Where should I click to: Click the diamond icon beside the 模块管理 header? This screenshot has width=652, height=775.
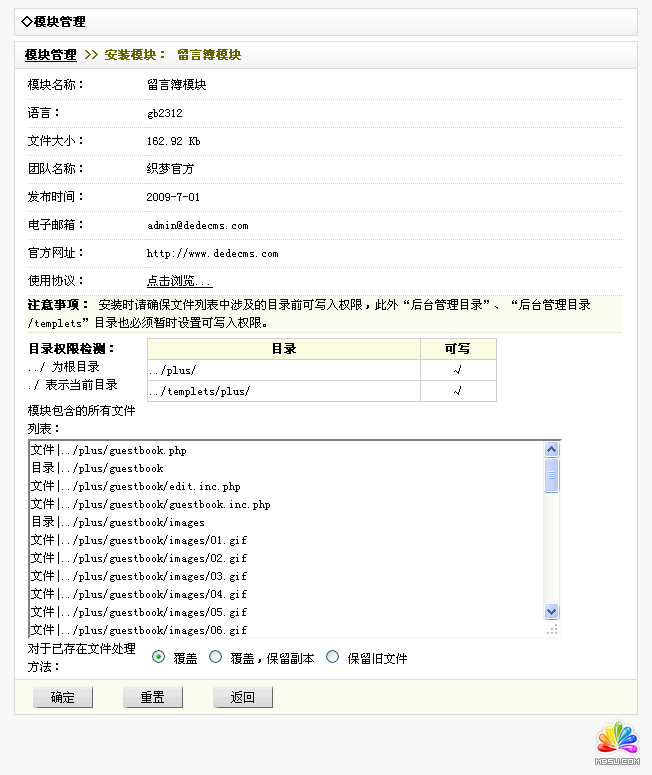coord(26,21)
